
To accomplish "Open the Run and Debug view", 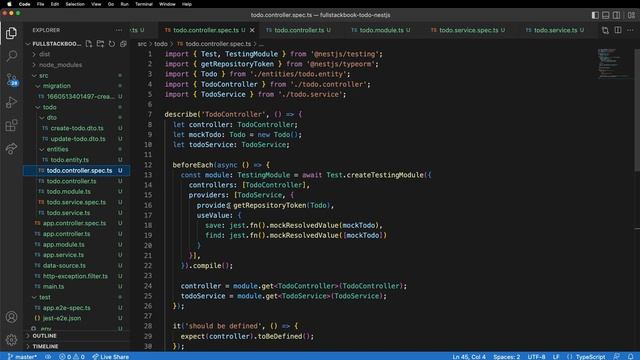I will click(11, 102).
